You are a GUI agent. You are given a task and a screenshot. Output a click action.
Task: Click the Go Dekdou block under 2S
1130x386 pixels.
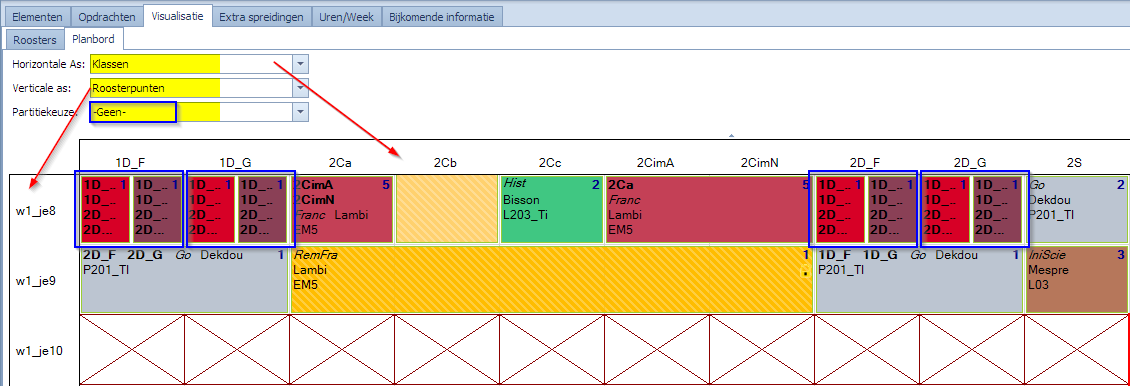click(1076, 210)
